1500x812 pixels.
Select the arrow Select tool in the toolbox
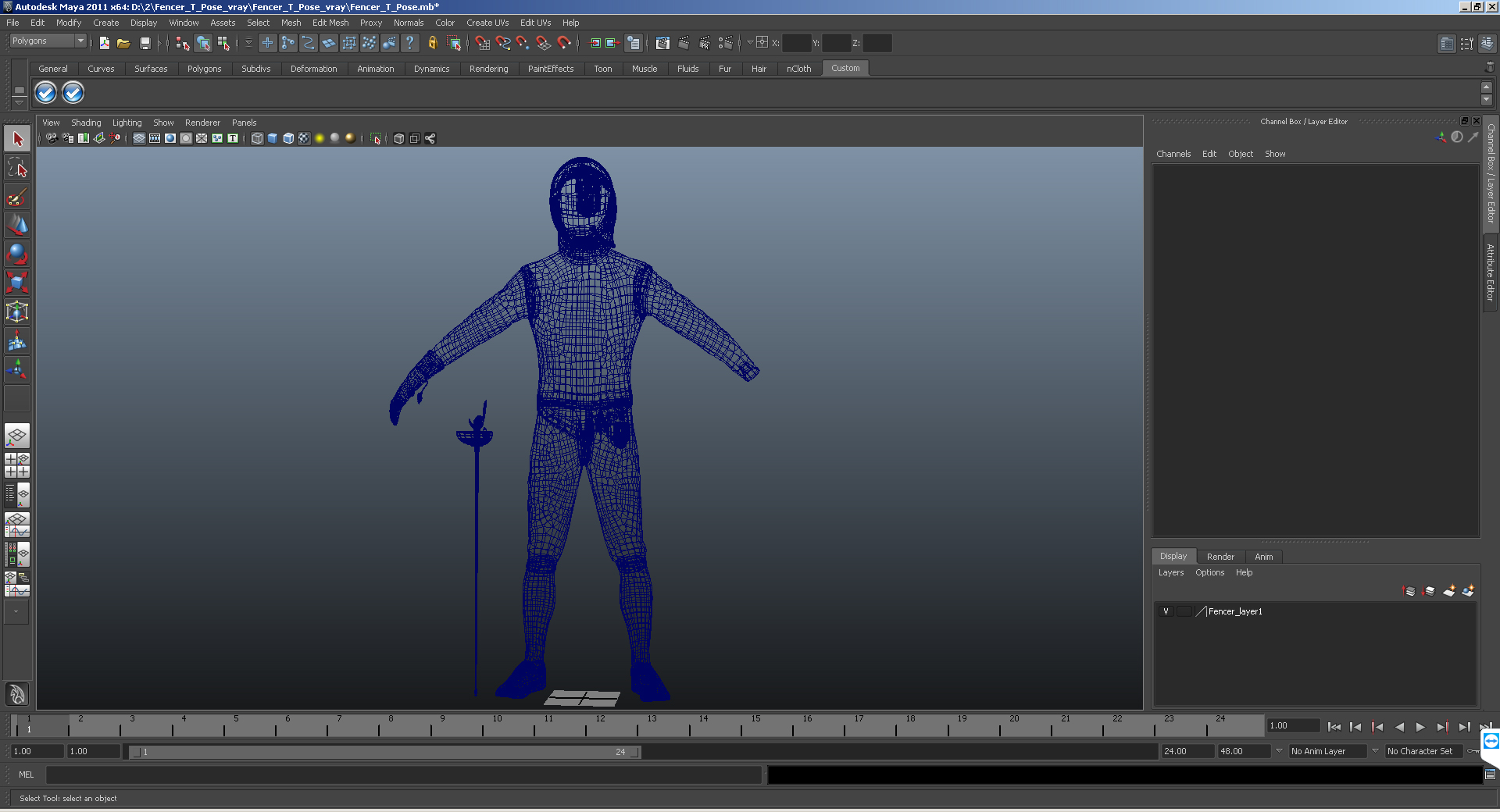(x=17, y=139)
